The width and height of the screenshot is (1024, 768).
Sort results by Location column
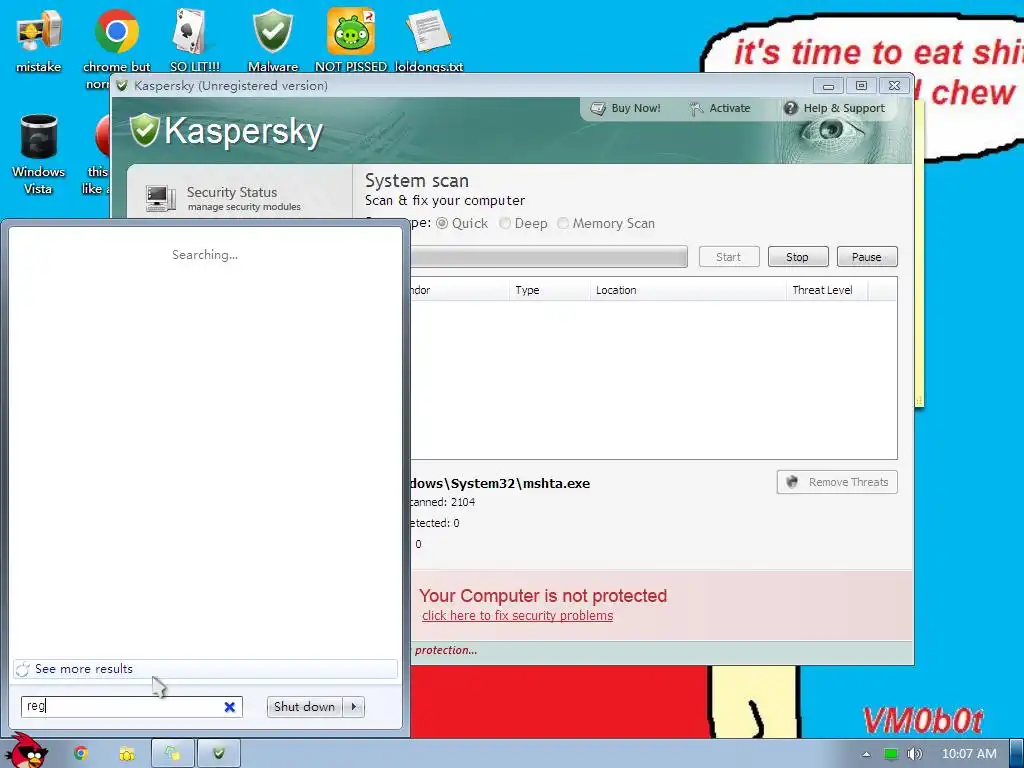point(688,290)
